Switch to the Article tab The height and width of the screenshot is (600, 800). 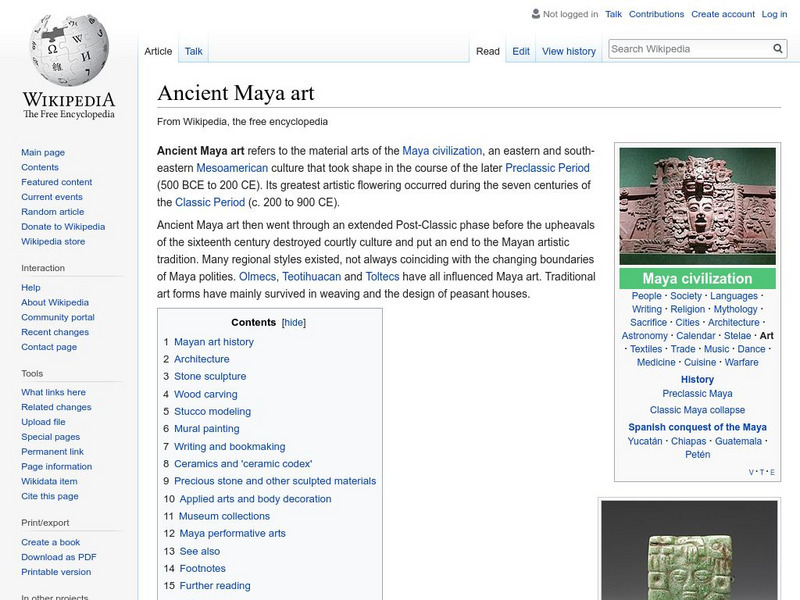coord(158,51)
